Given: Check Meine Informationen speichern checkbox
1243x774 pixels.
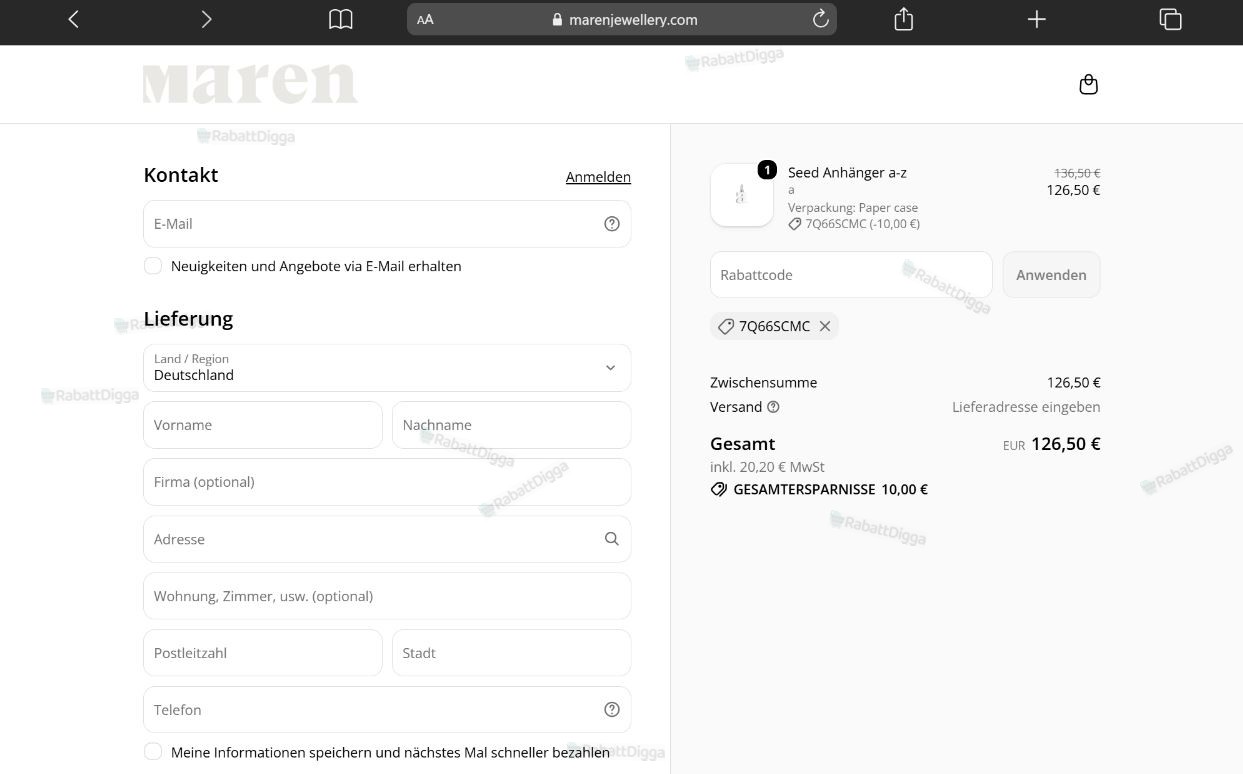Looking at the screenshot, I should coord(153,752).
